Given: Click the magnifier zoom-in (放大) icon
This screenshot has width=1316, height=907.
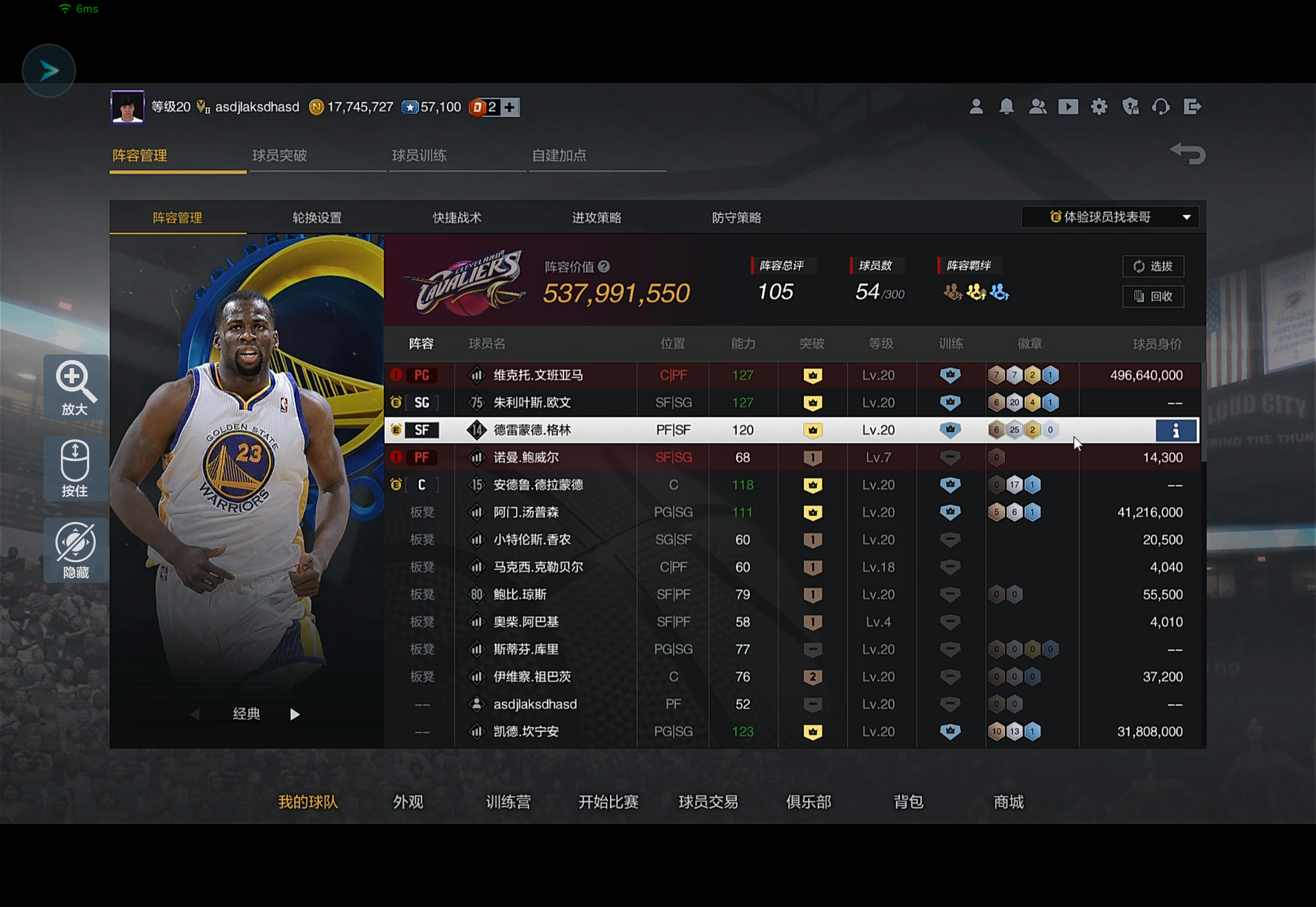Looking at the screenshot, I should [76, 388].
